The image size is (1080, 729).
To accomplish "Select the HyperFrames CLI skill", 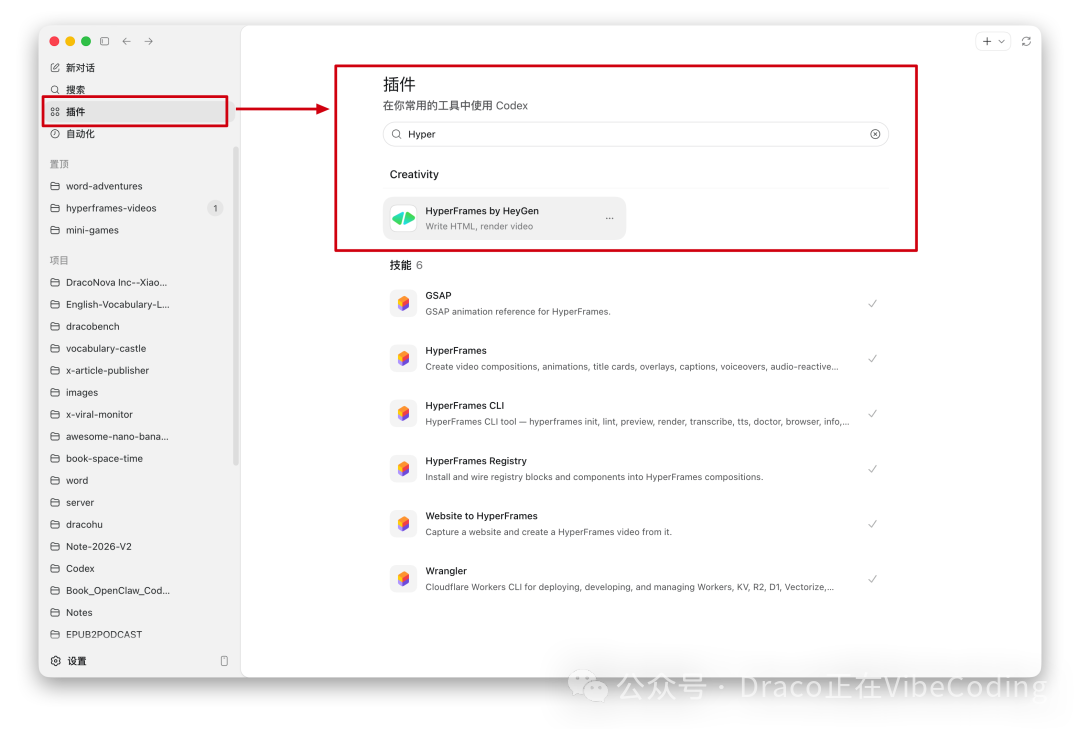I will (636, 414).
